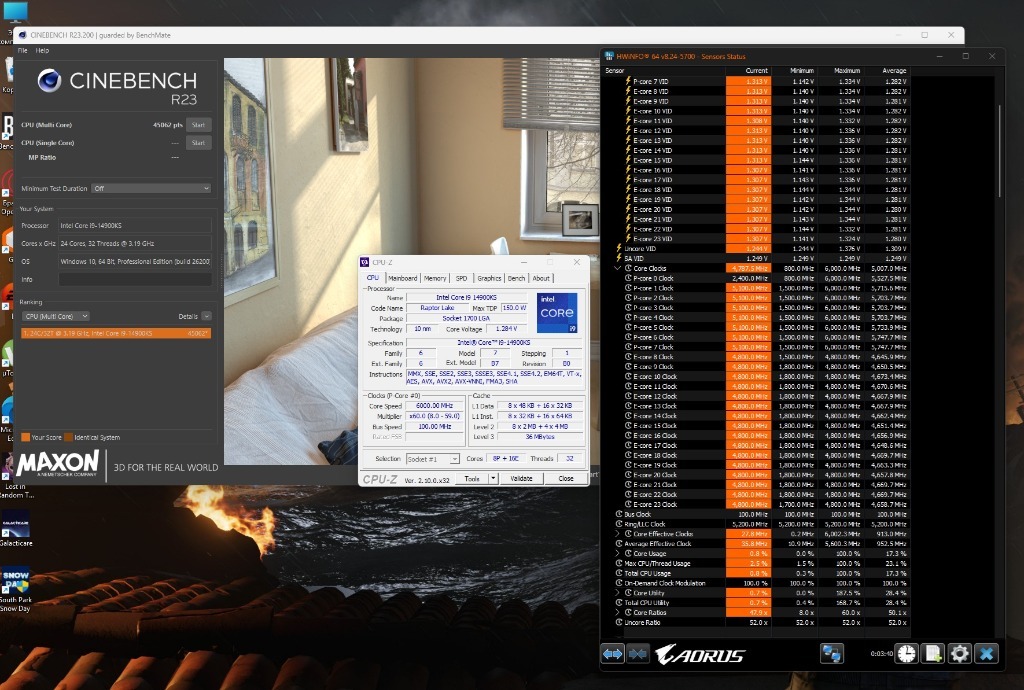Click HWiNFO collapse columns arrows icon
The image size is (1024, 690).
point(638,653)
